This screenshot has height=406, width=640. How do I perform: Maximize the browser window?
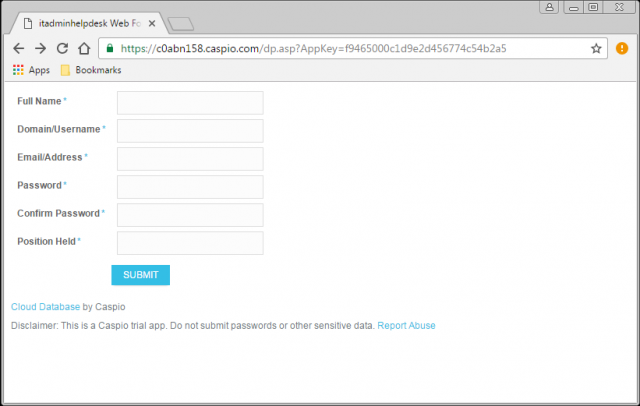click(x=593, y=7)
